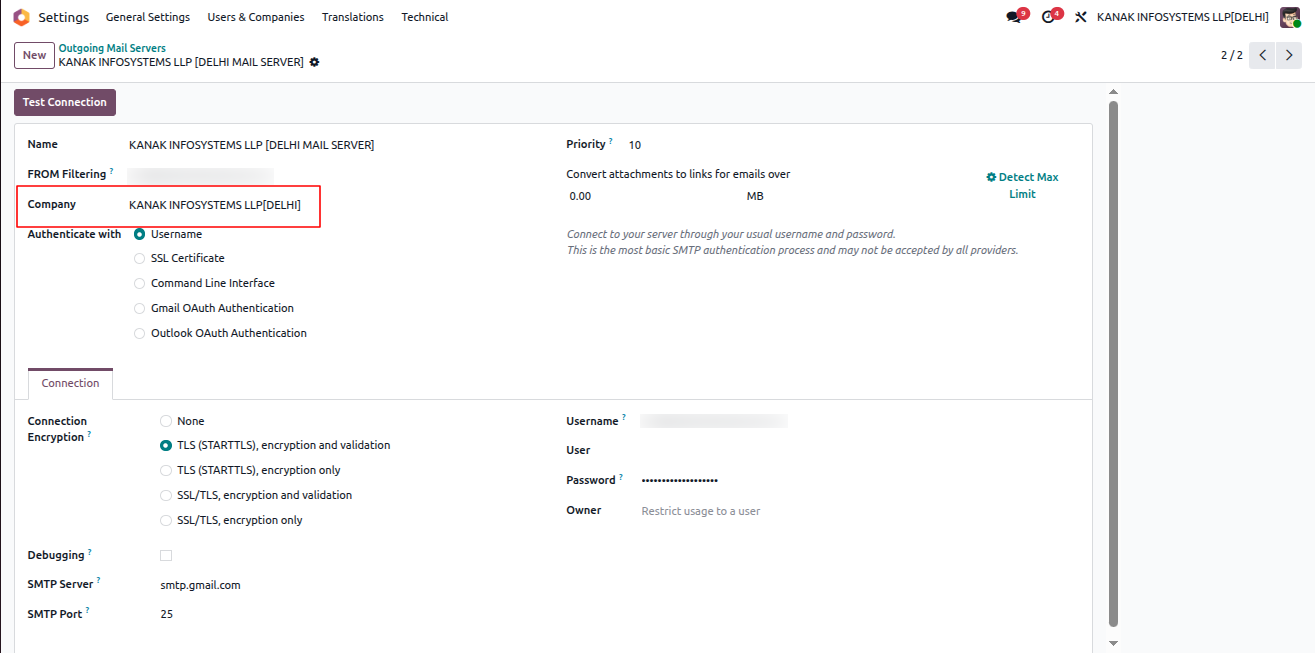1315x653 pixels.
Task: Open the Odoo apps home icon
Action: click(x=21, y=17)
